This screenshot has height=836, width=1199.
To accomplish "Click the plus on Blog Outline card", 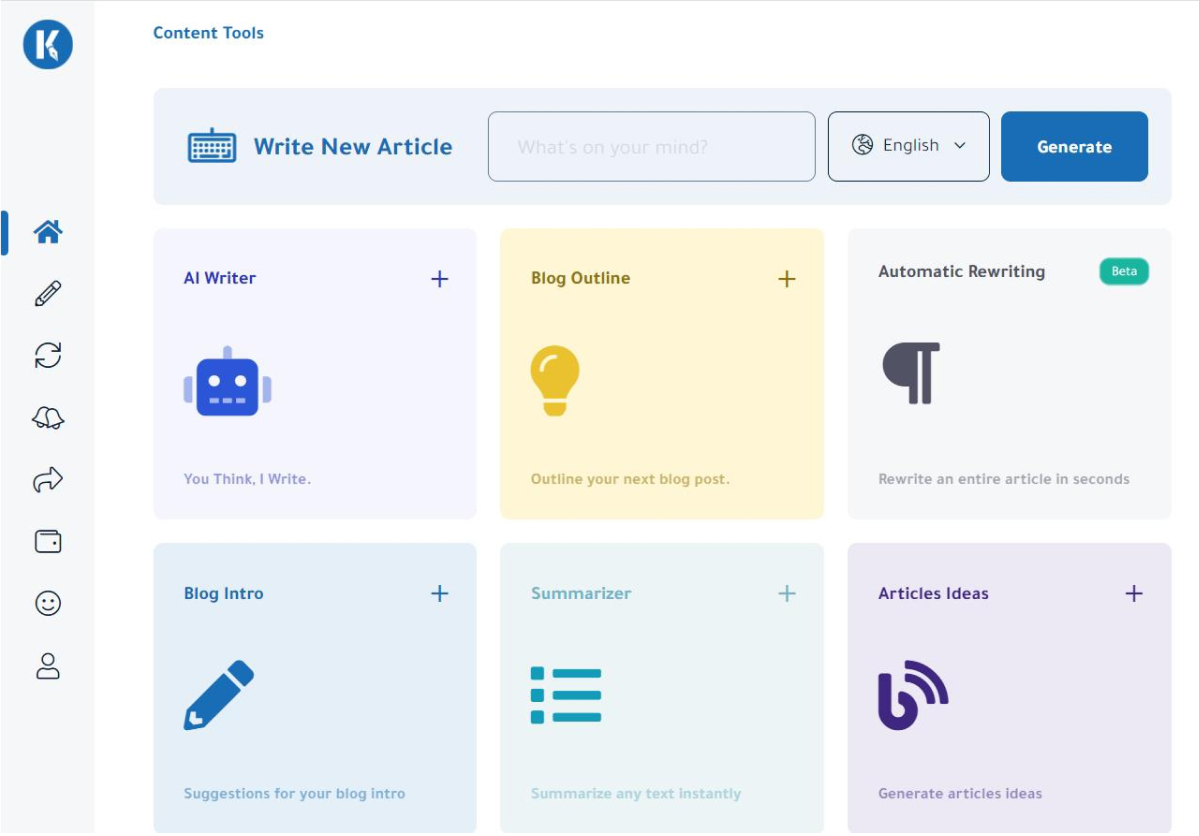I will click(787, 279).
